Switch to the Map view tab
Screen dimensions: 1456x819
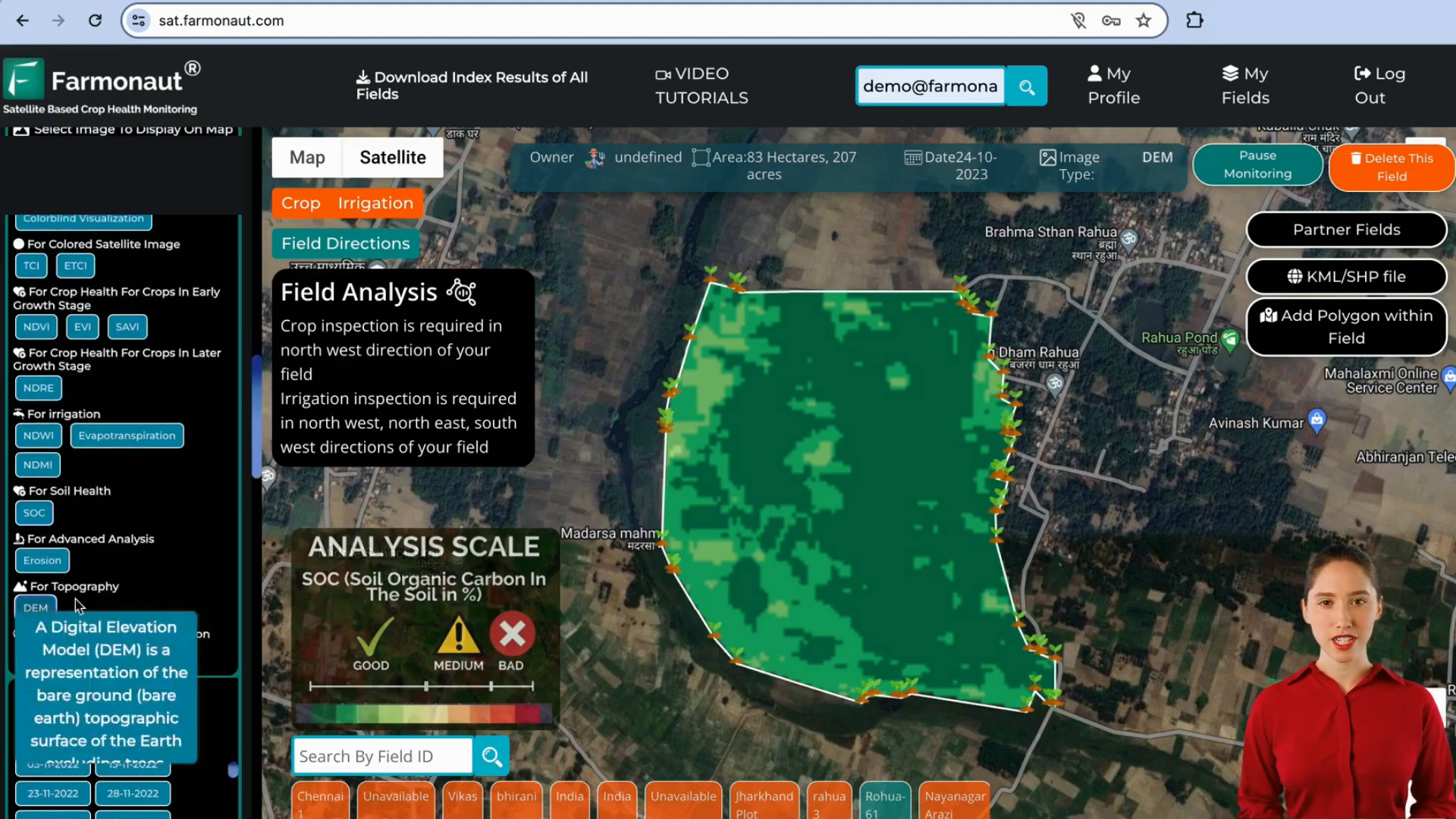coord(307,157)
